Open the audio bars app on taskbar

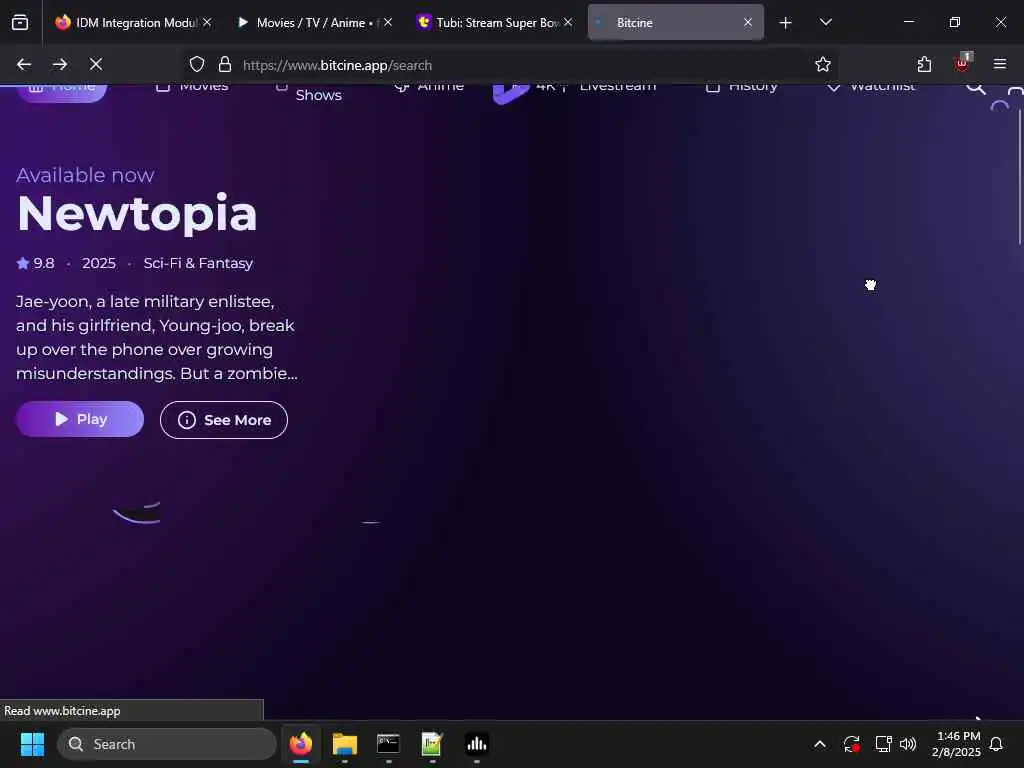point(477,744)
